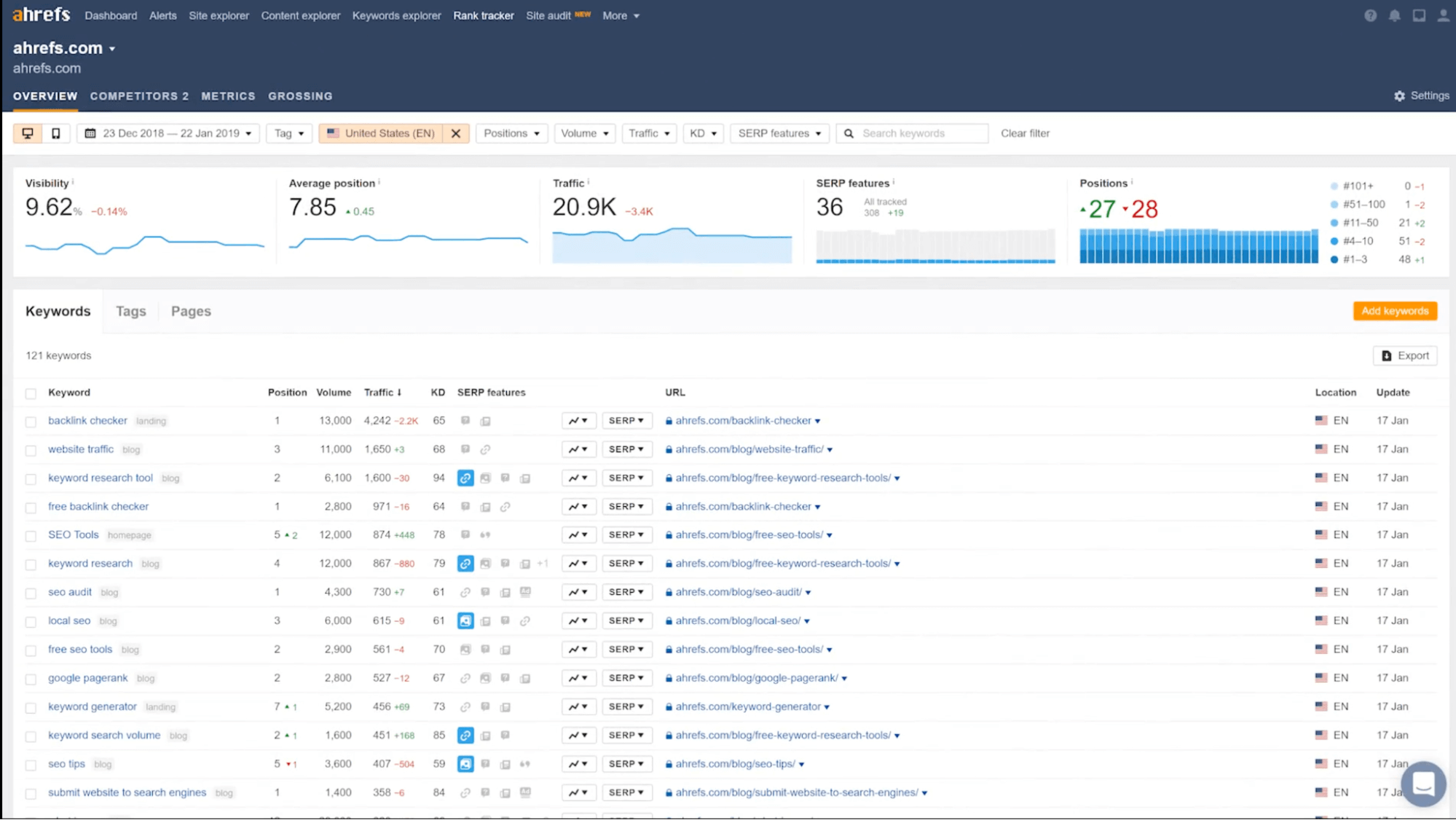Open chart button for SEO Tools row

click(578, 535)
